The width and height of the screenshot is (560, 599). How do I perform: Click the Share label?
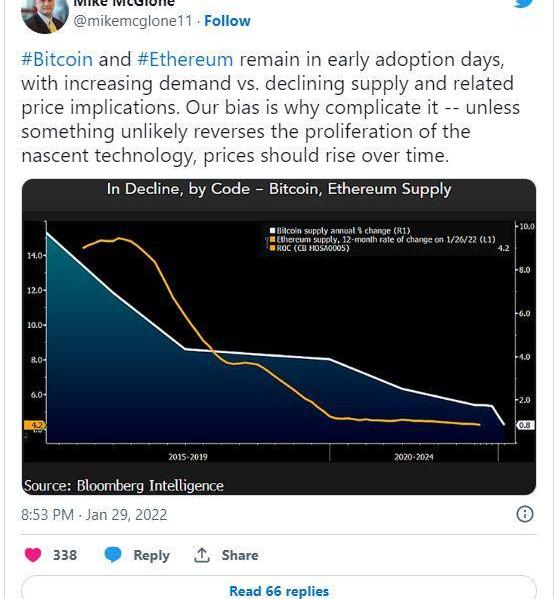click(240, 555)
